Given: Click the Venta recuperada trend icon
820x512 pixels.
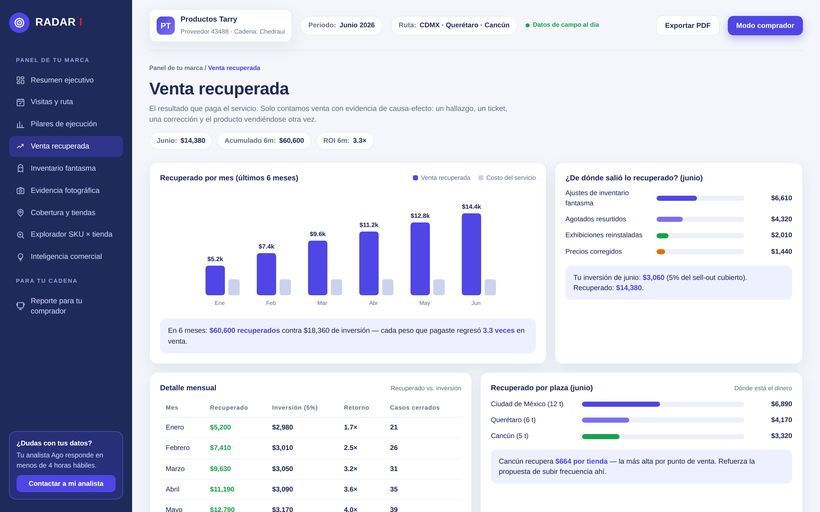Looking at the screenshot, I should 20,146.
